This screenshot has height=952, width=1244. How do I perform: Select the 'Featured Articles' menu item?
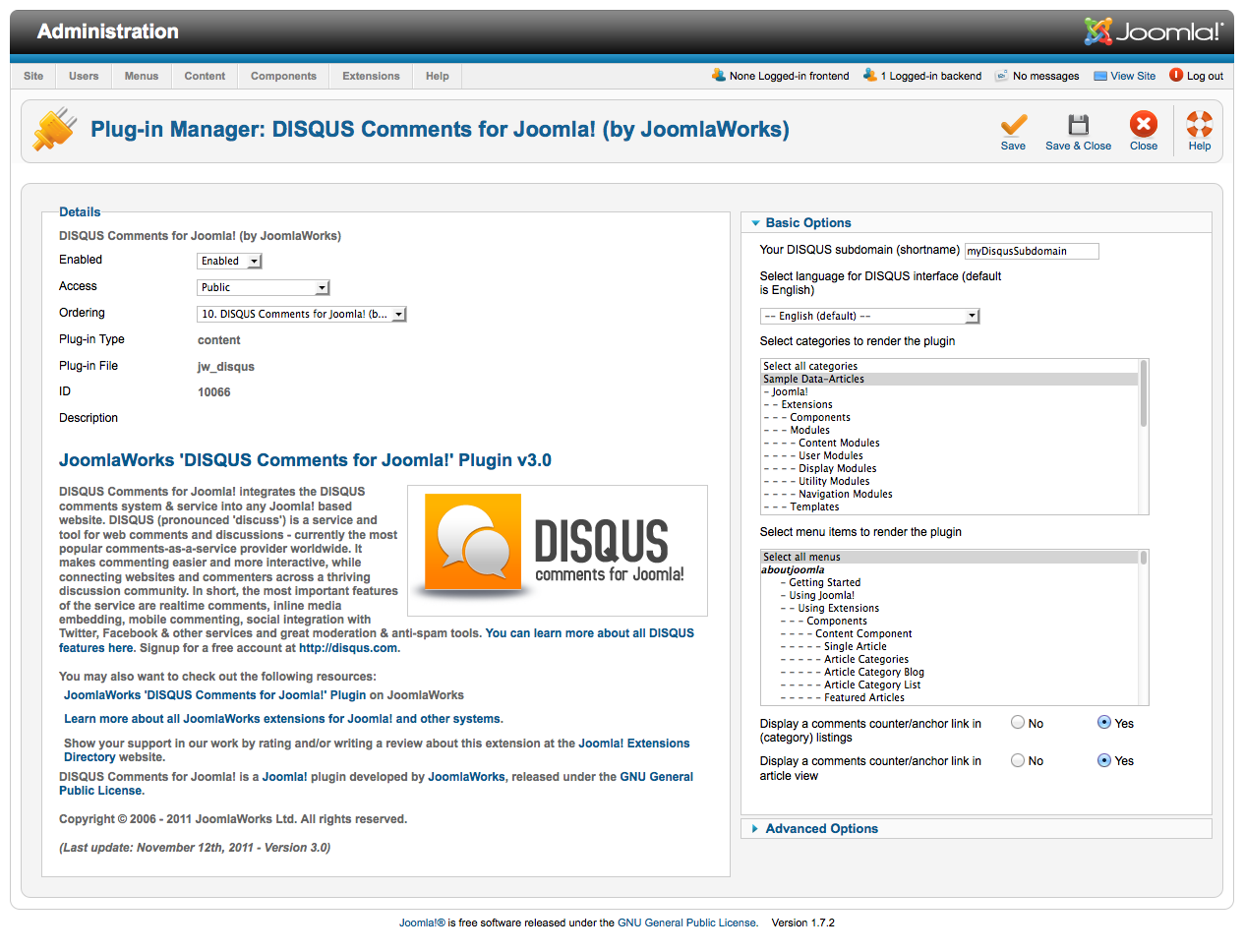949,697
